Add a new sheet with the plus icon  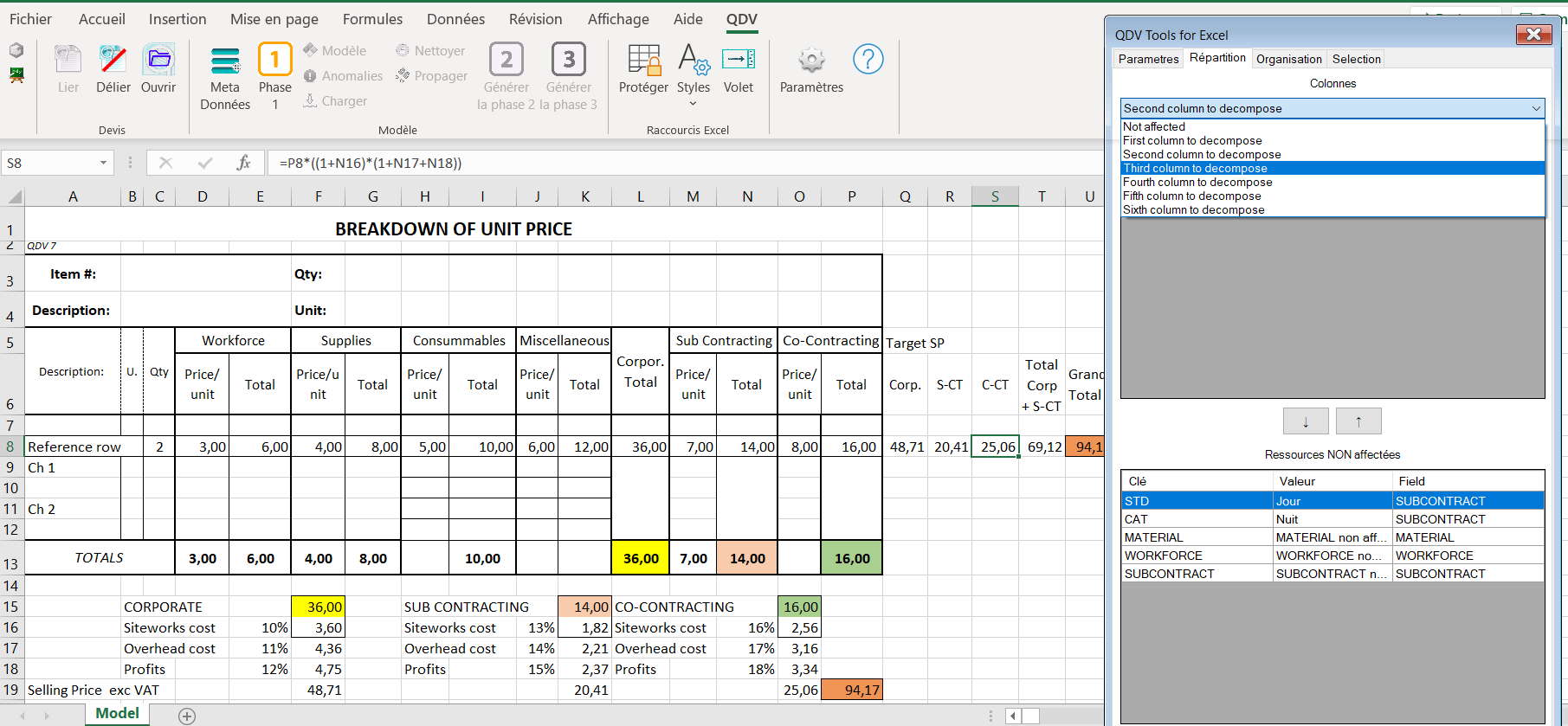tap(187, 716)
